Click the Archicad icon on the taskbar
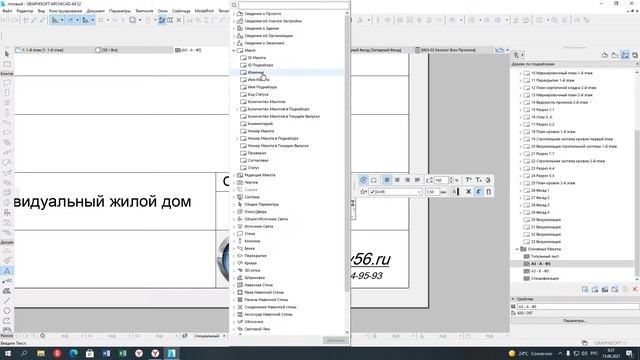 (171, 353)
